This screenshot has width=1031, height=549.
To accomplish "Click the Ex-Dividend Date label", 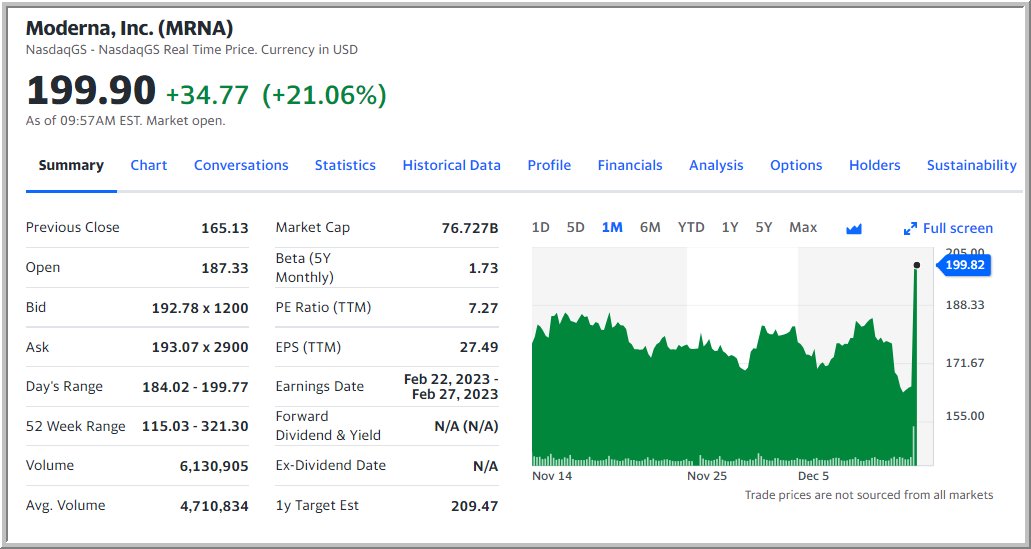I will click(x=331, y=465).
